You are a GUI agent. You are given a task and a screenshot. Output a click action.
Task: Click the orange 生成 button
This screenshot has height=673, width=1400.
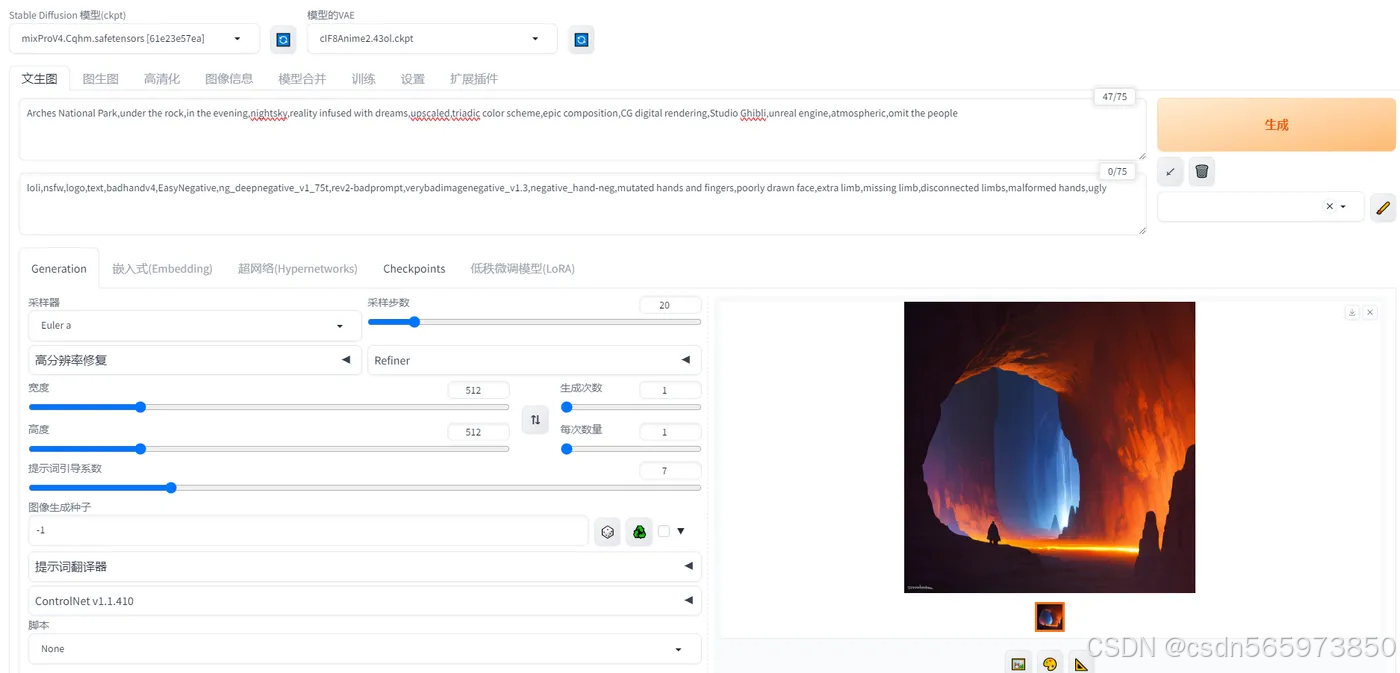(1276, 125)
